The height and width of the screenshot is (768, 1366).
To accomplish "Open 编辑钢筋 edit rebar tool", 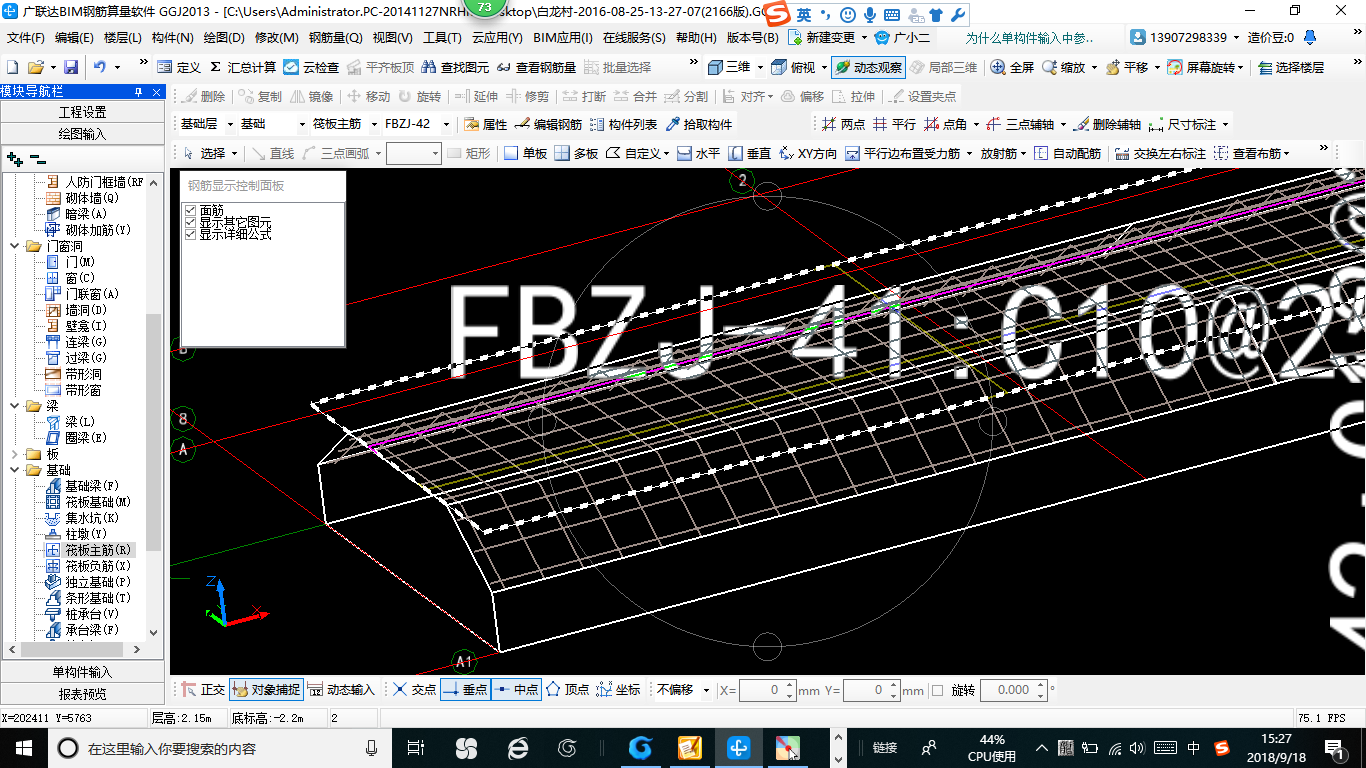I will point(548,125).
